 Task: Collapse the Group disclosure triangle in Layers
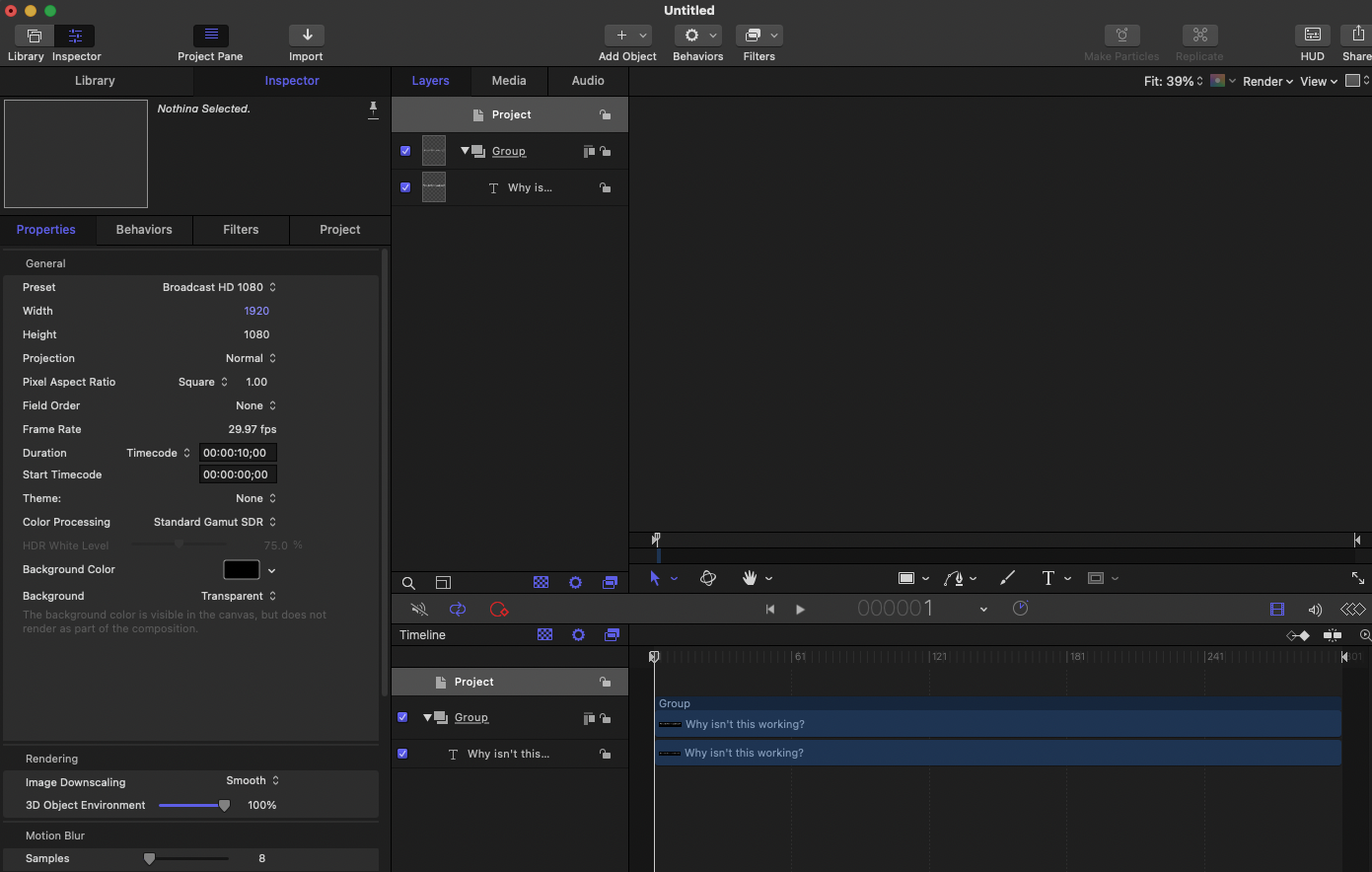coord(465,151)
